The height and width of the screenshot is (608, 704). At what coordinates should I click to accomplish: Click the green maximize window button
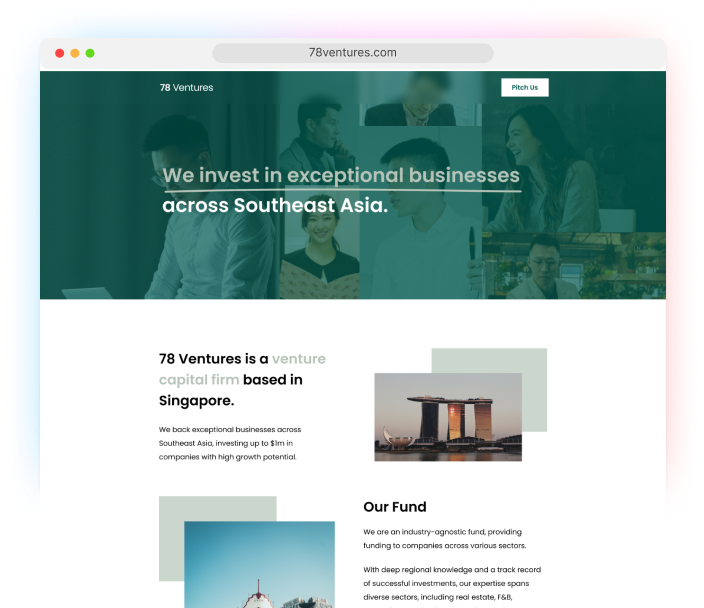(90, 53)
